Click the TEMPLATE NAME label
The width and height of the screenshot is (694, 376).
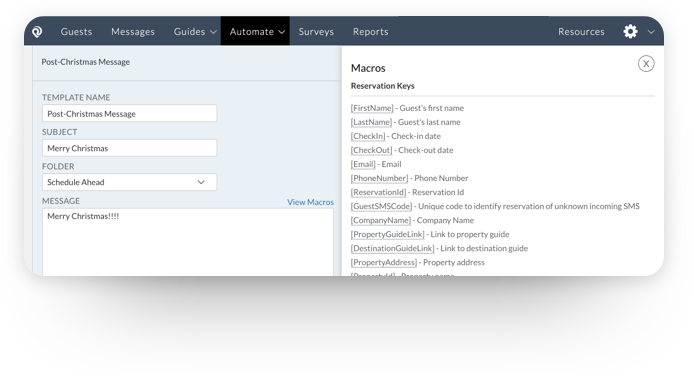[x=76, y=97]
